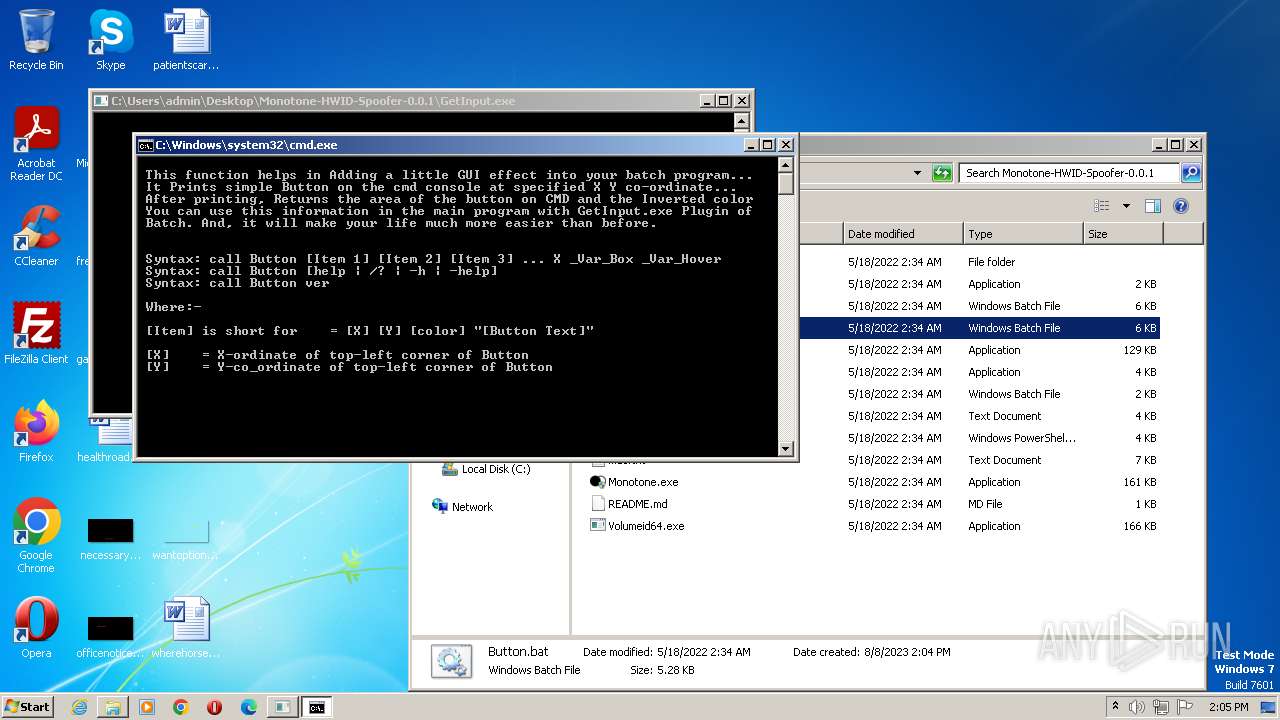1280x720 pixels.
Task: Switch to Windows Explorer taskbar button
Action: [x=113, y=707]
